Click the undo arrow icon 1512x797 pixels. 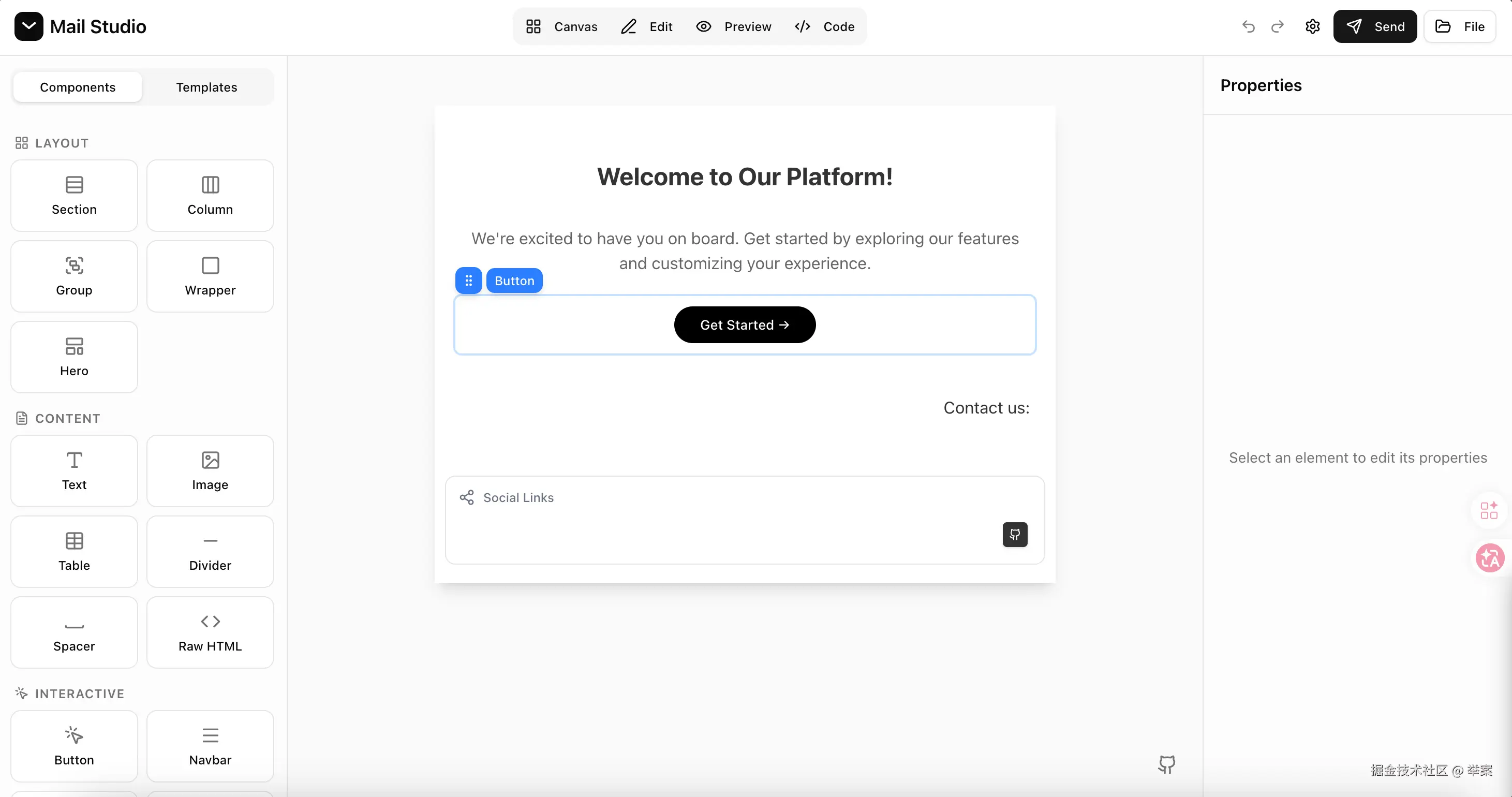coord(1248,26)
